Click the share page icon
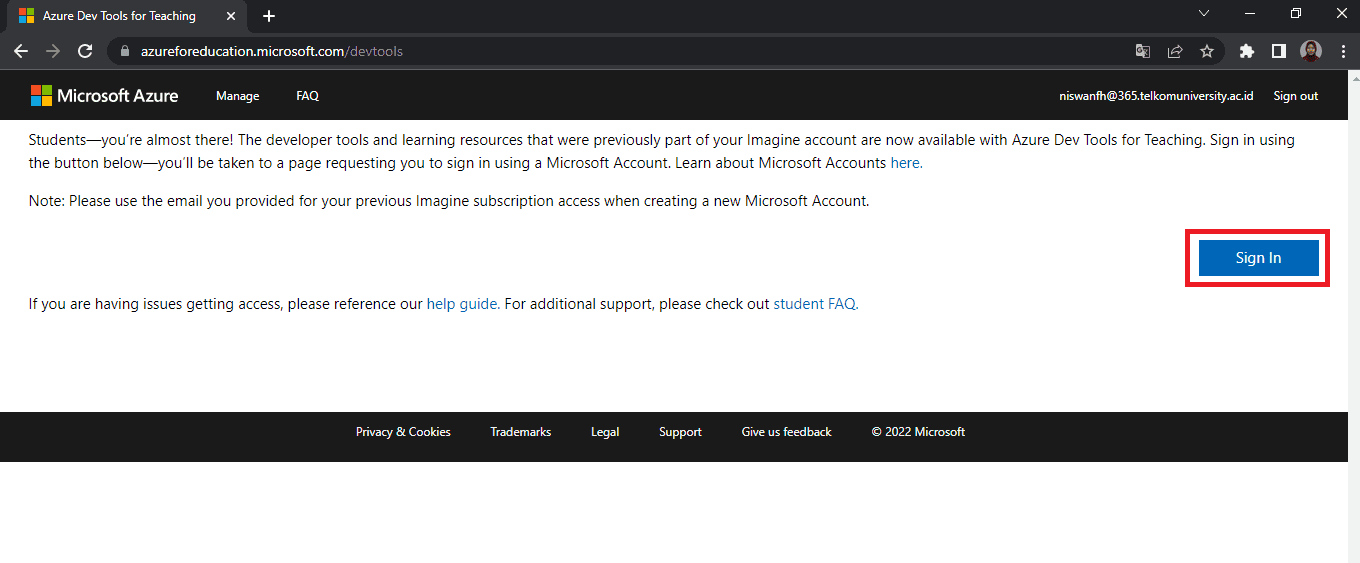Image resolution: width=1360 pixels, height=563 pixels. (x=1175, y=51)
